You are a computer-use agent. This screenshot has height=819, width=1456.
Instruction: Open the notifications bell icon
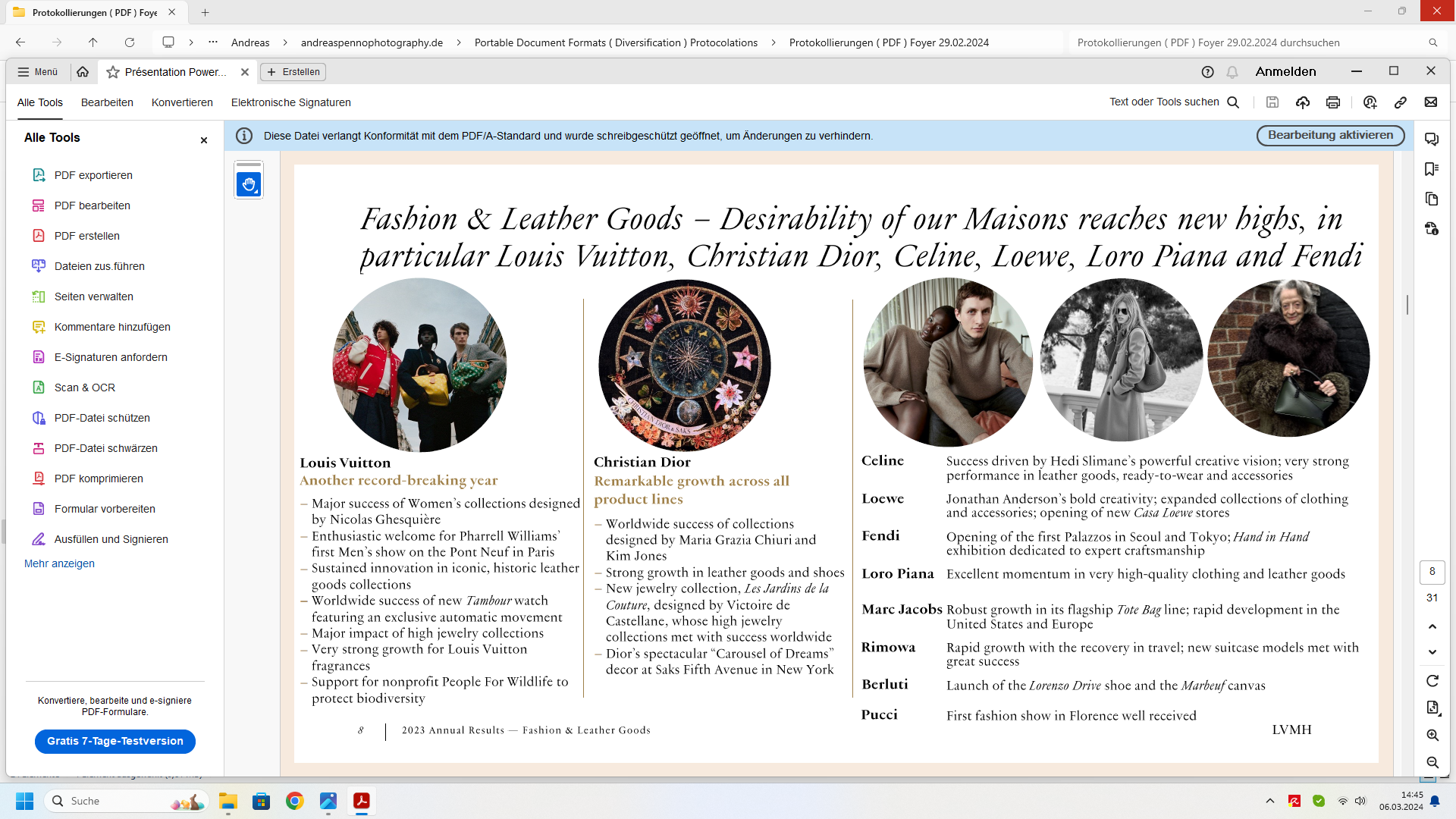coord(1232,72)
